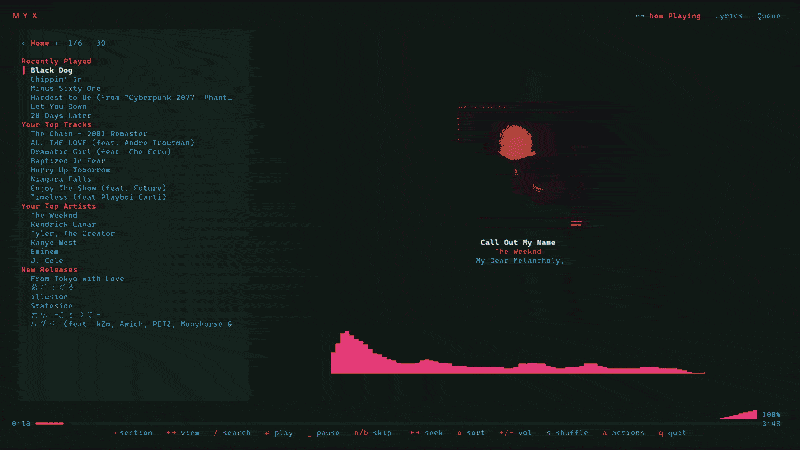The image size is (800, 450).
Task: Open artist The Weeknd in the list
Action: pos(54,215)
